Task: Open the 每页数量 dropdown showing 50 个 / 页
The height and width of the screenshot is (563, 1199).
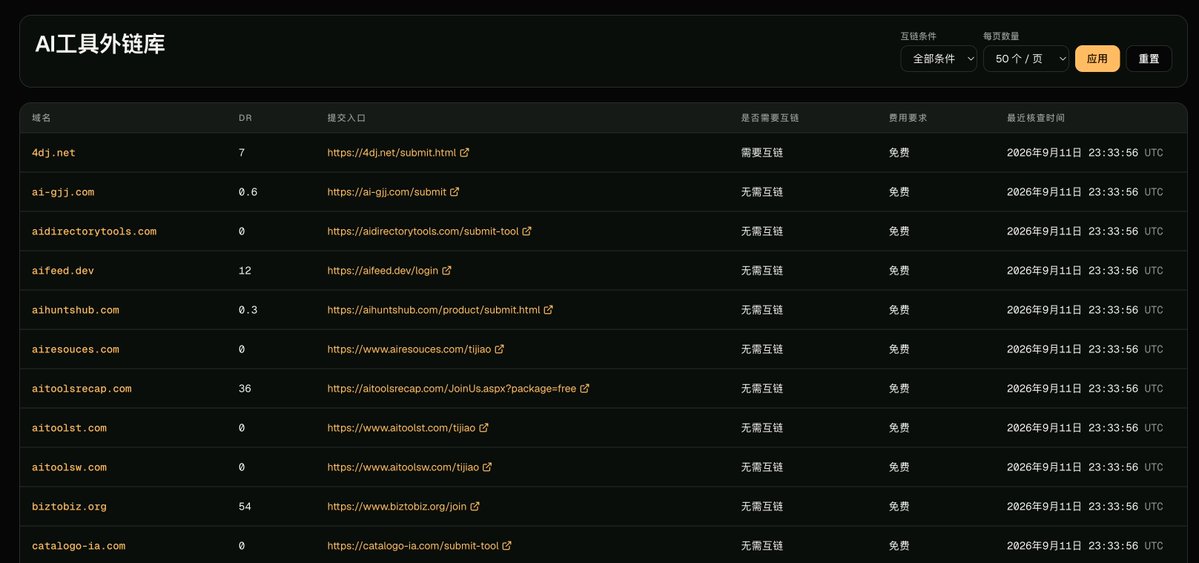Action: click(x=1025, y=59)
